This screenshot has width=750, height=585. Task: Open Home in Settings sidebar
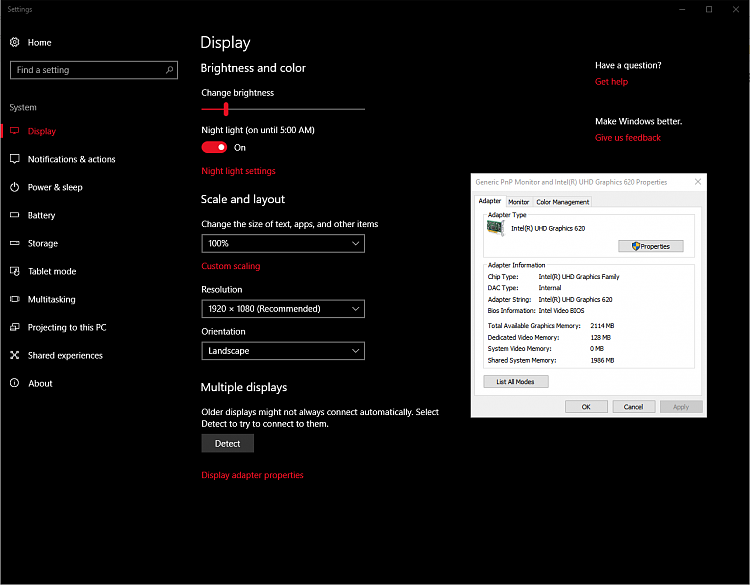click(x=39, y=43)
